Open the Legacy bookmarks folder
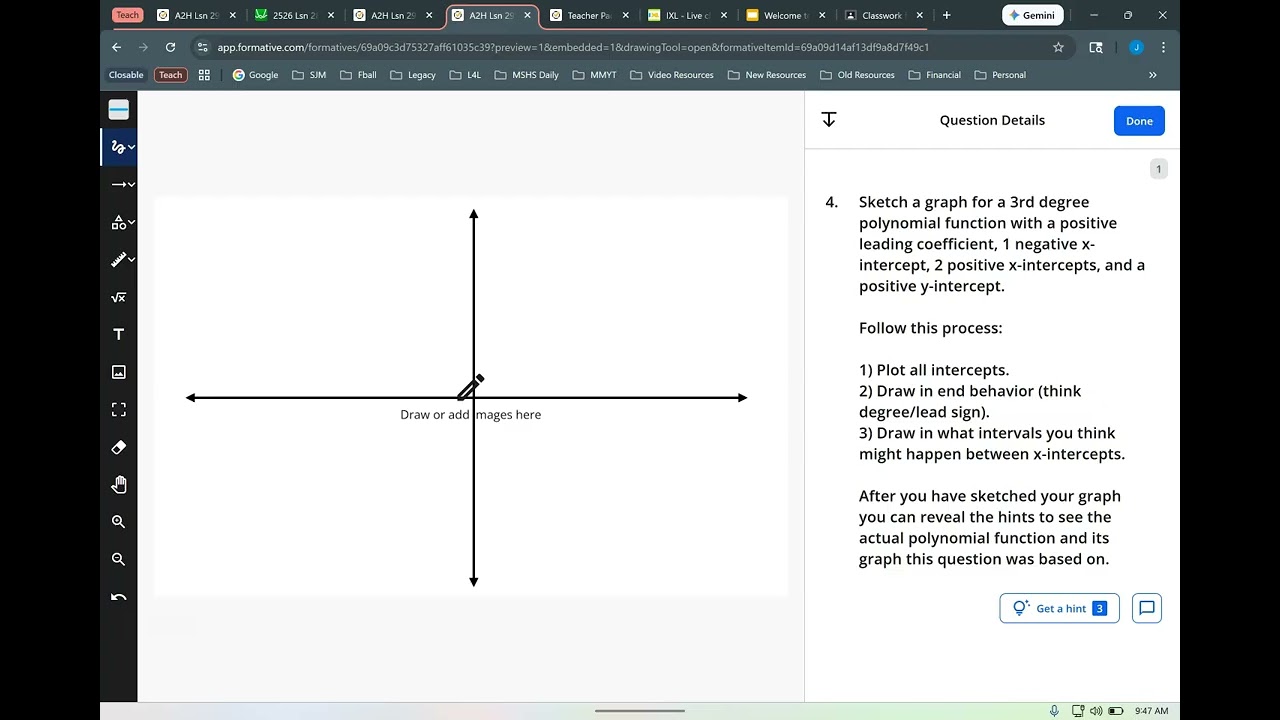The height and width of the screenshot is (720, 1280). 413,75
